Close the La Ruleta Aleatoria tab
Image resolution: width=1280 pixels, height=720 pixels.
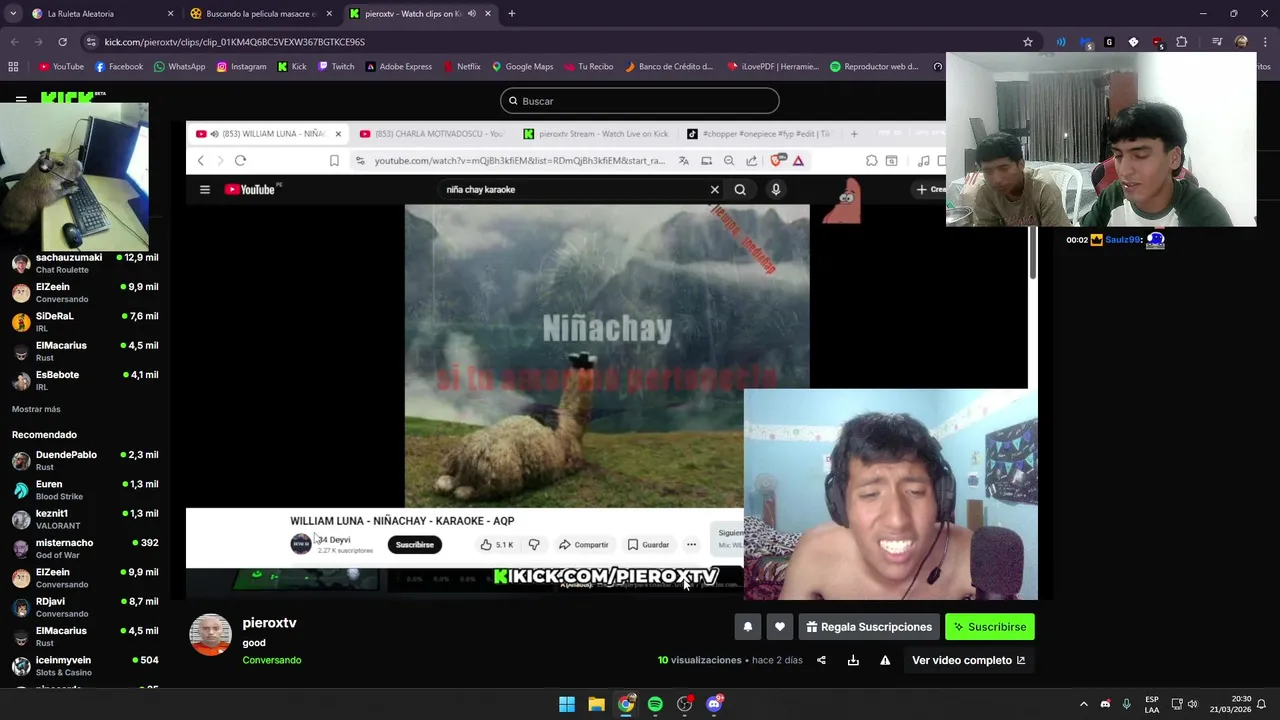coord(170,14)
